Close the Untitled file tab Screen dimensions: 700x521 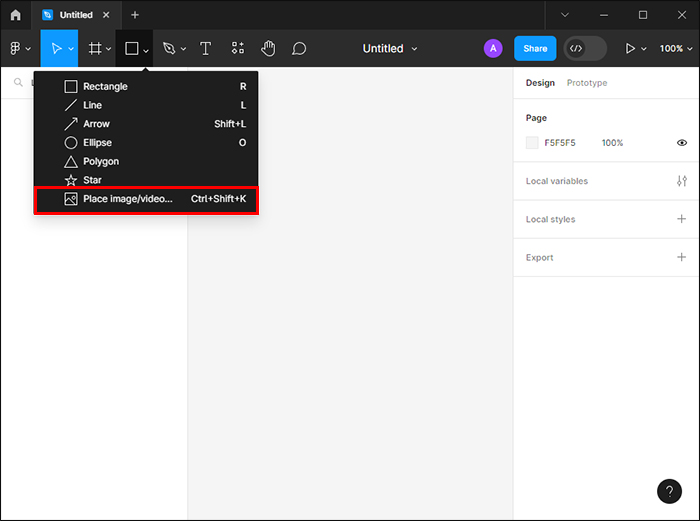click(106, 15)
